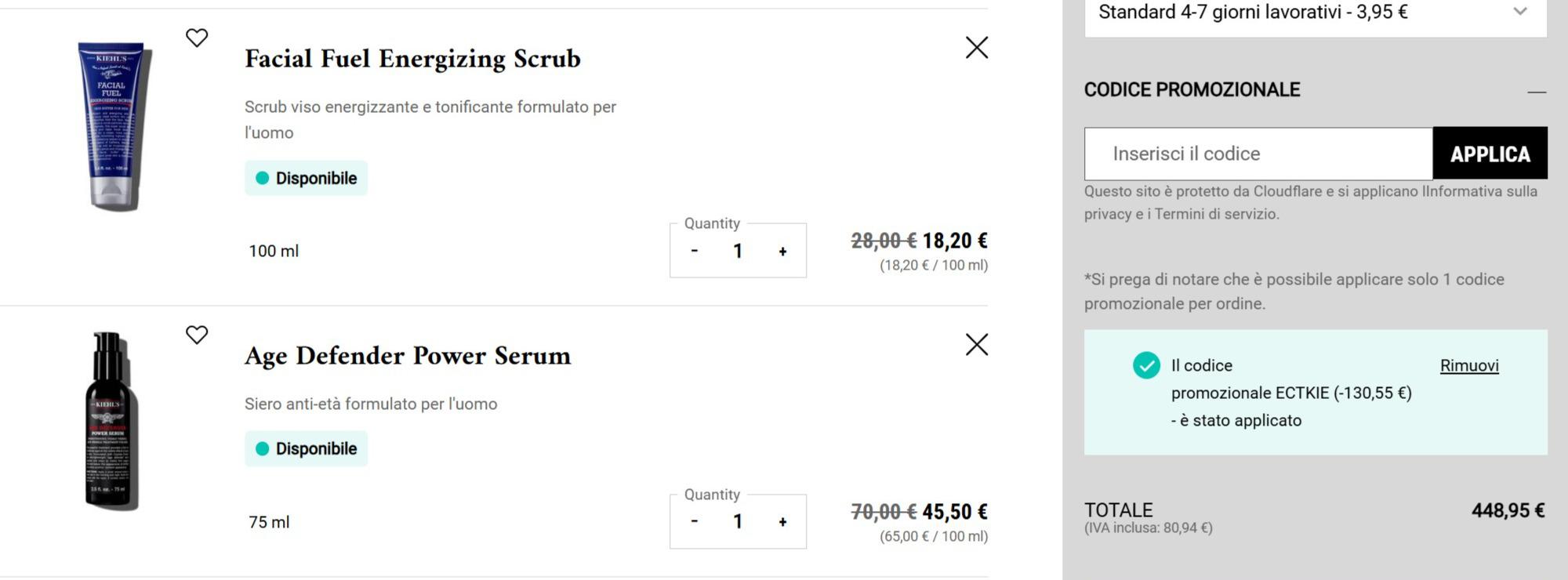Click the Facial Fuel scrub quantity value

(x=738, y=251)
